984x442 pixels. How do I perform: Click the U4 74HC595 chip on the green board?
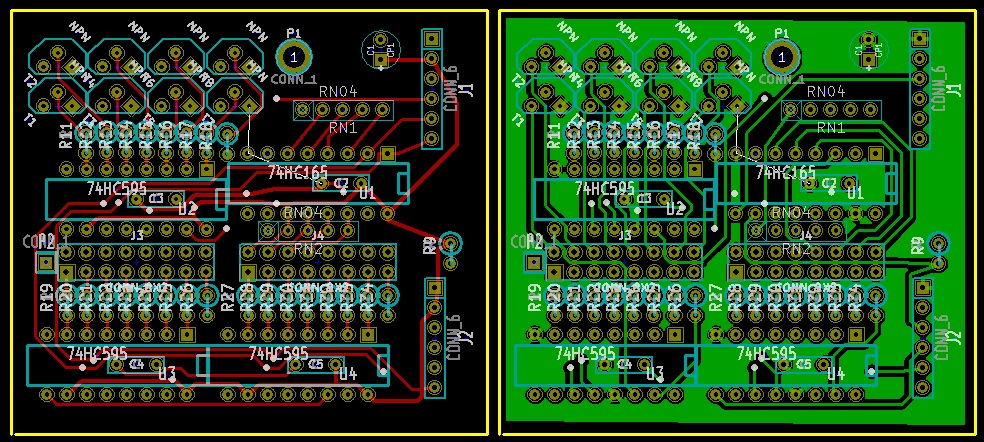pos(785,364)
